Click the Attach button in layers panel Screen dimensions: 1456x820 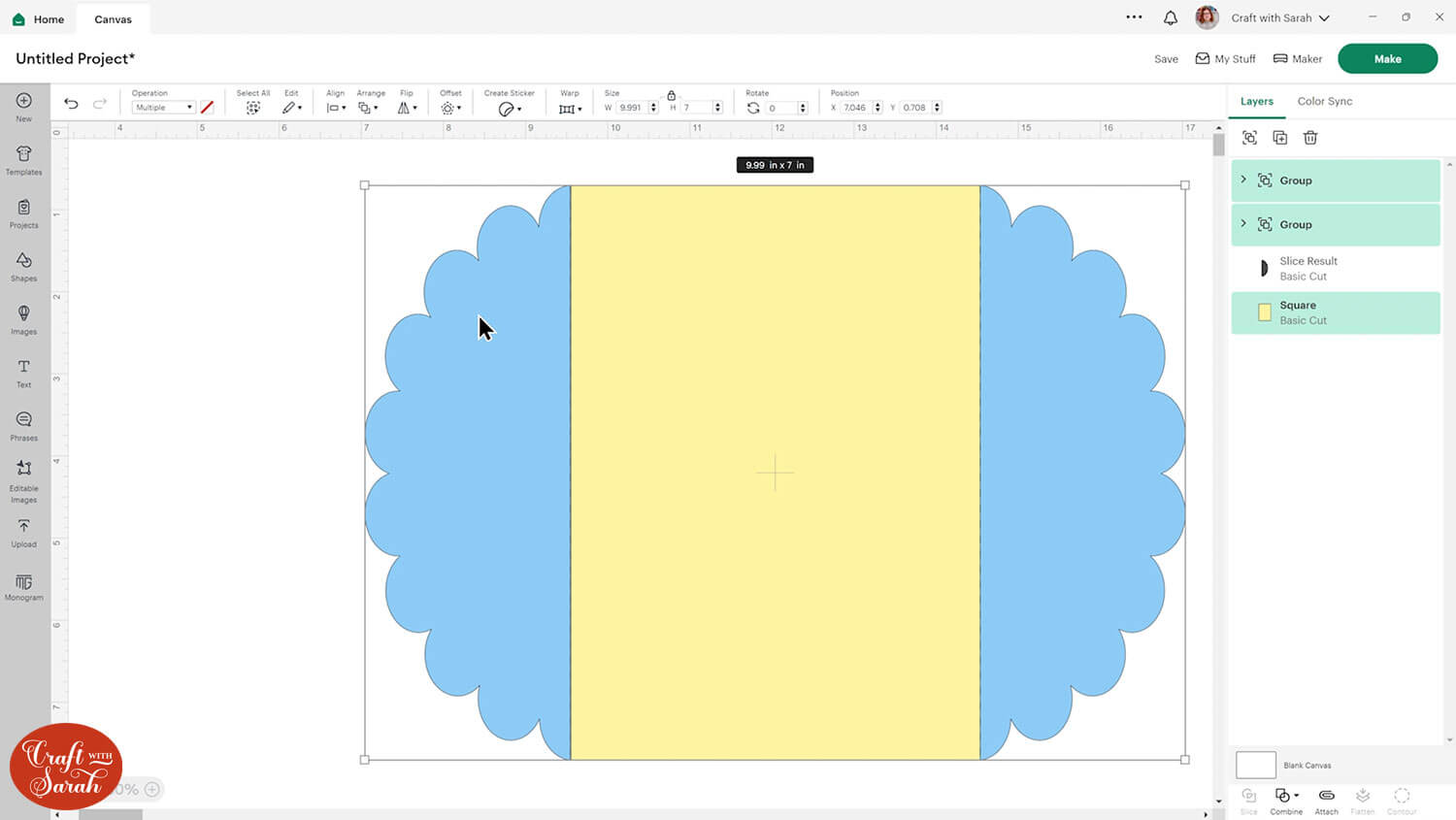point(1326,800)
